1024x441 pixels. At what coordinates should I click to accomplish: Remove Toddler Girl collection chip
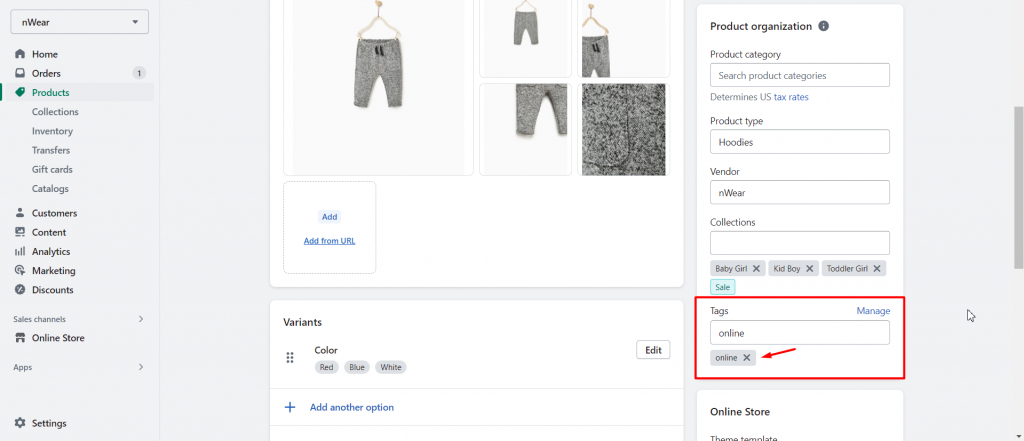pyautogui.click(x=877, y=269)
